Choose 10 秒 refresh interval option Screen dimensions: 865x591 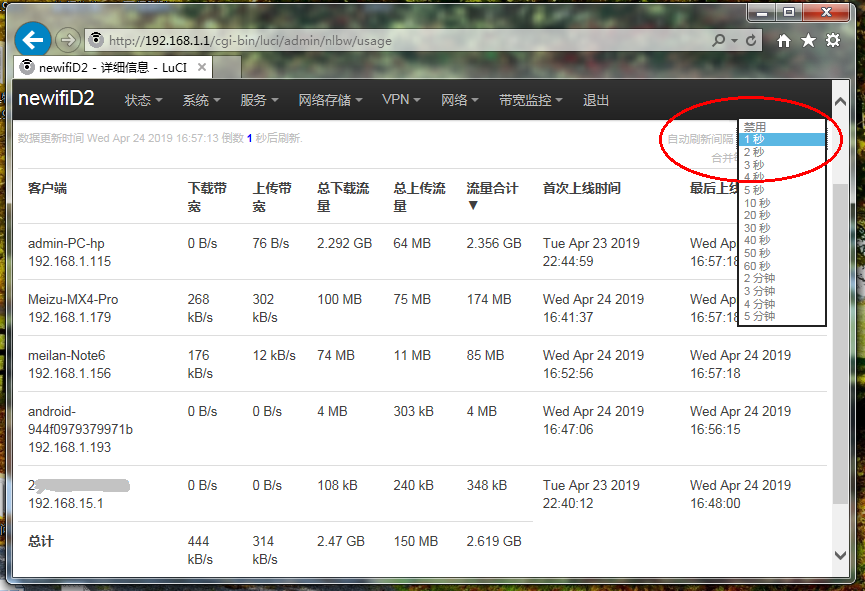click(757, 203)
